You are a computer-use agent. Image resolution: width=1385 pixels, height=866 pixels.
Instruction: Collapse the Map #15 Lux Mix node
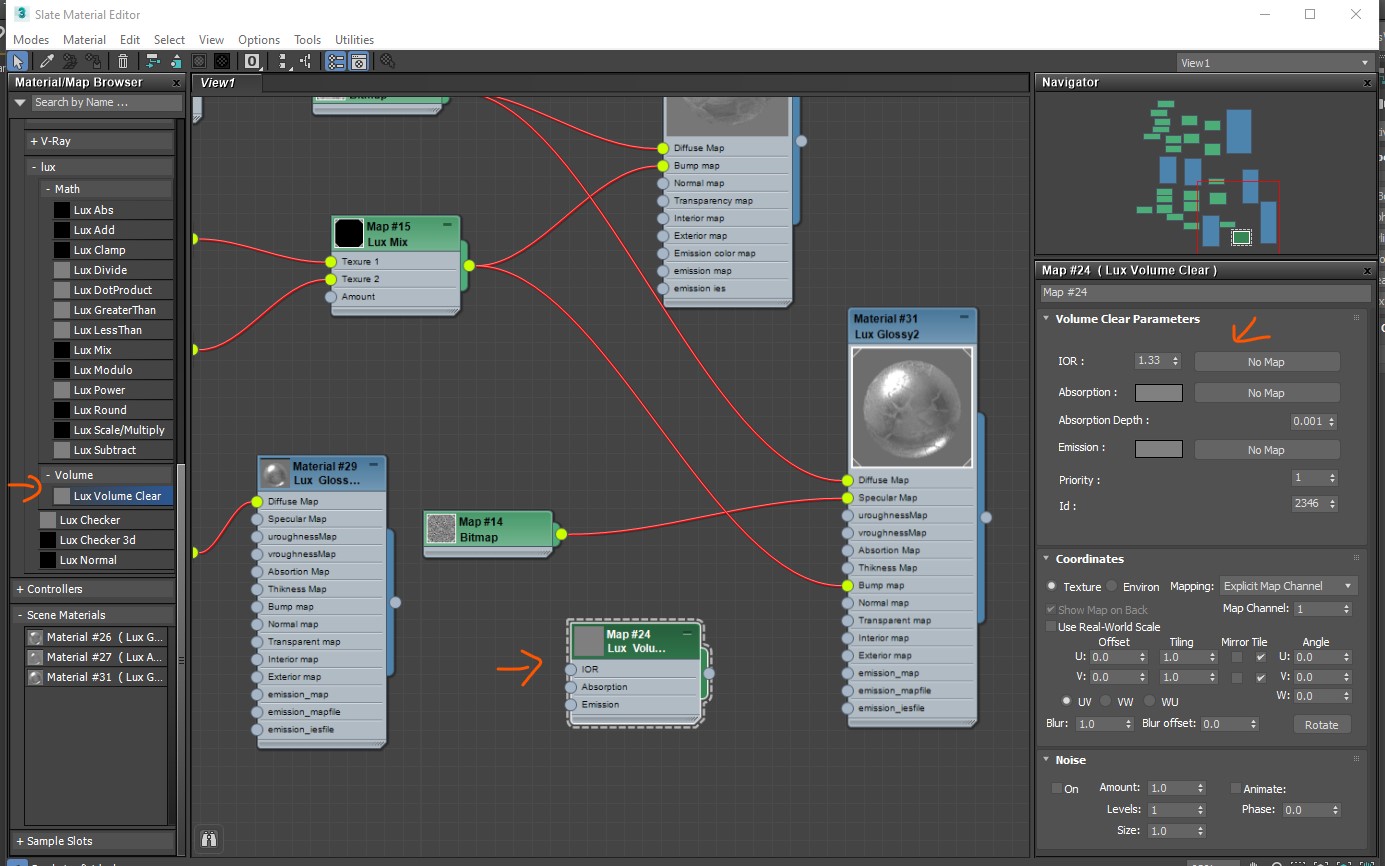pyautogui.click(x=447, y=226)
